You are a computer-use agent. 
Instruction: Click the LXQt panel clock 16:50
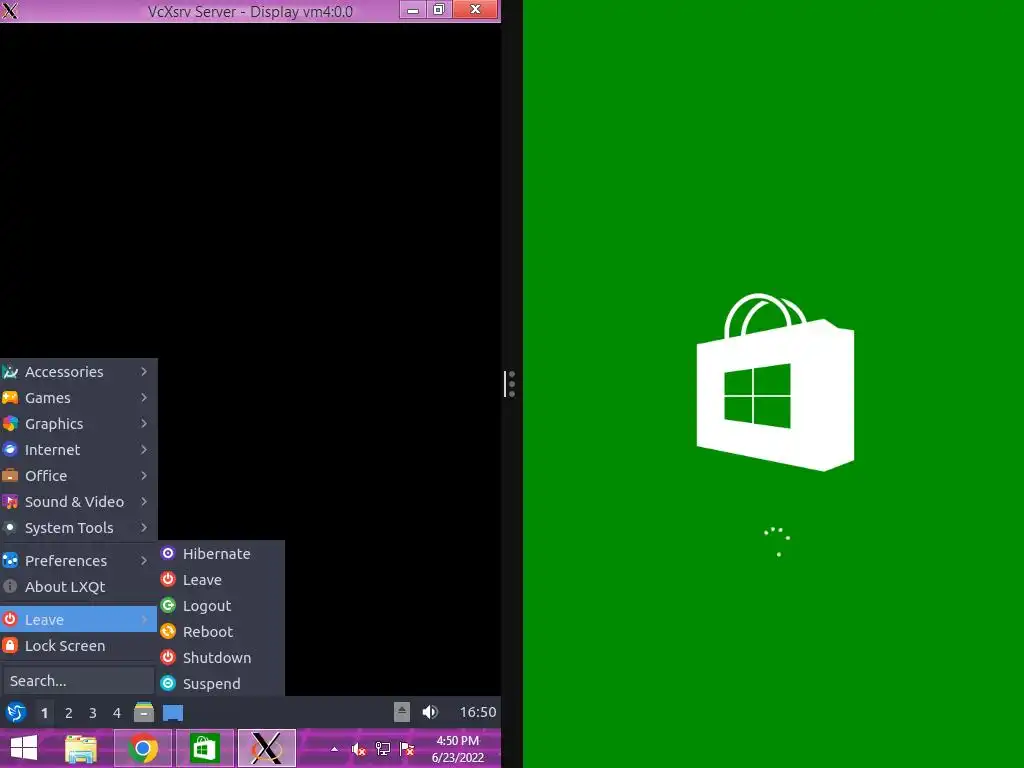[x=478, y=712]
